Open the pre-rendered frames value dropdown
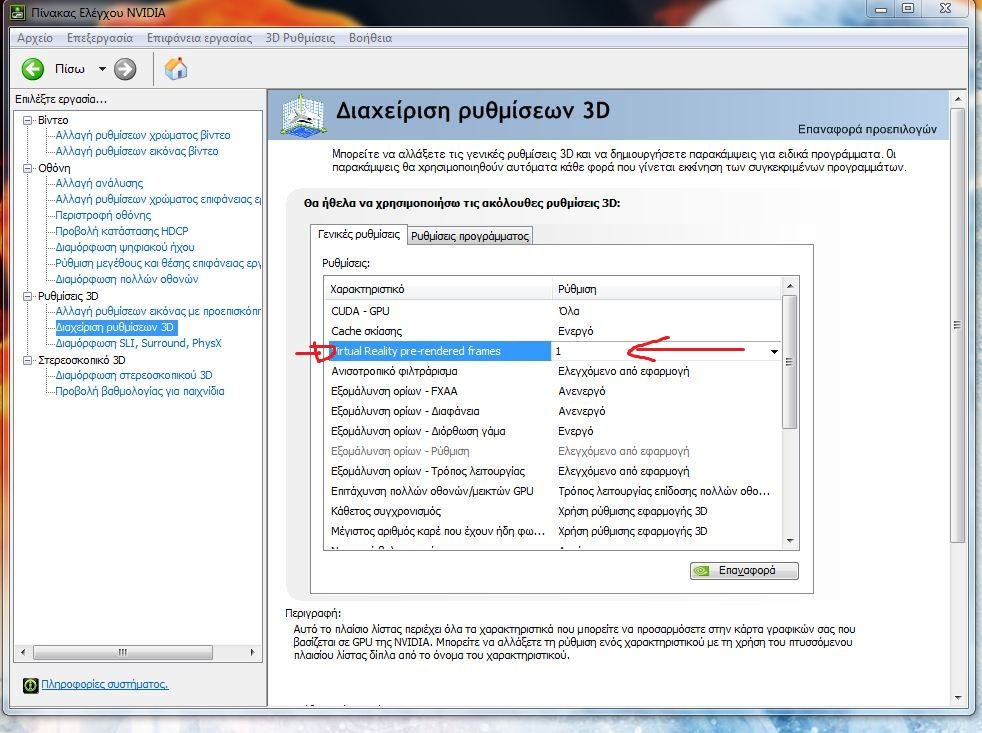 click(x=774, y=351)
